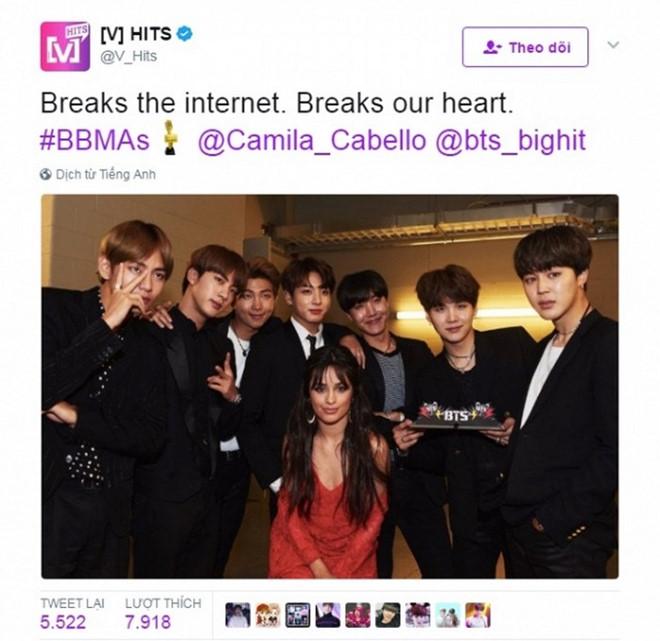Click the [V] HITS display name
Image resolution: width=660 pixels, height=641 pixels.
136,35
